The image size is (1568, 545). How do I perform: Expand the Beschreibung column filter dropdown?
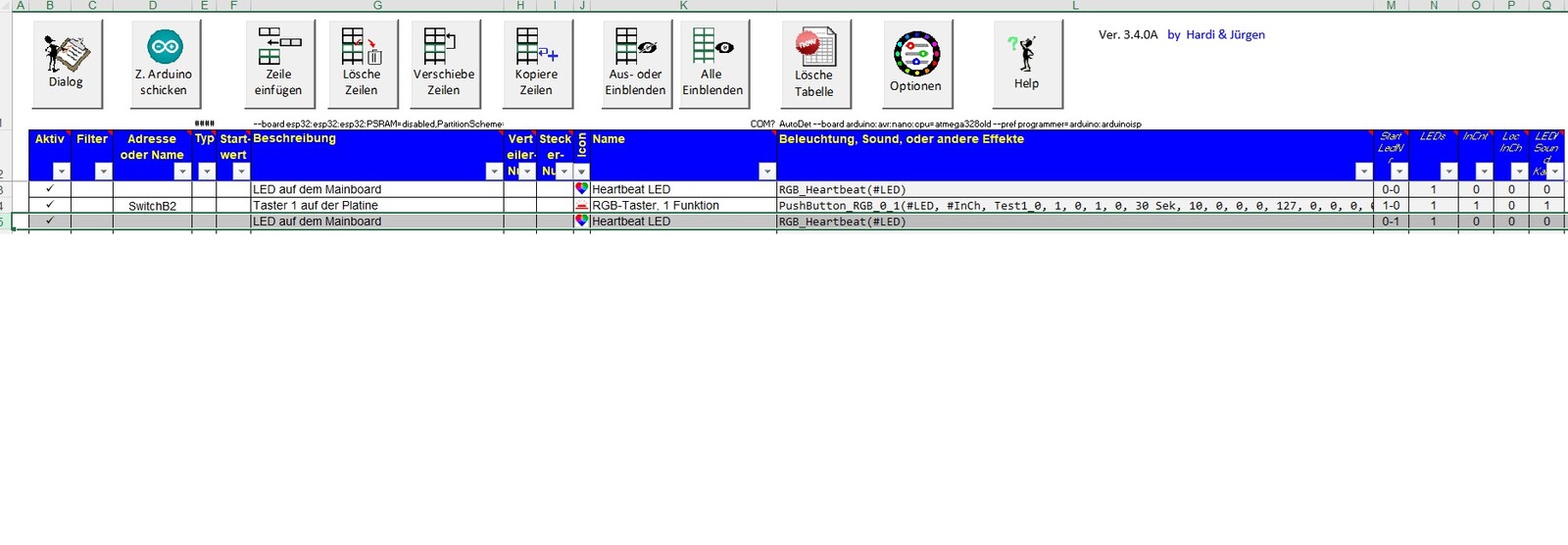pos(493,172)
